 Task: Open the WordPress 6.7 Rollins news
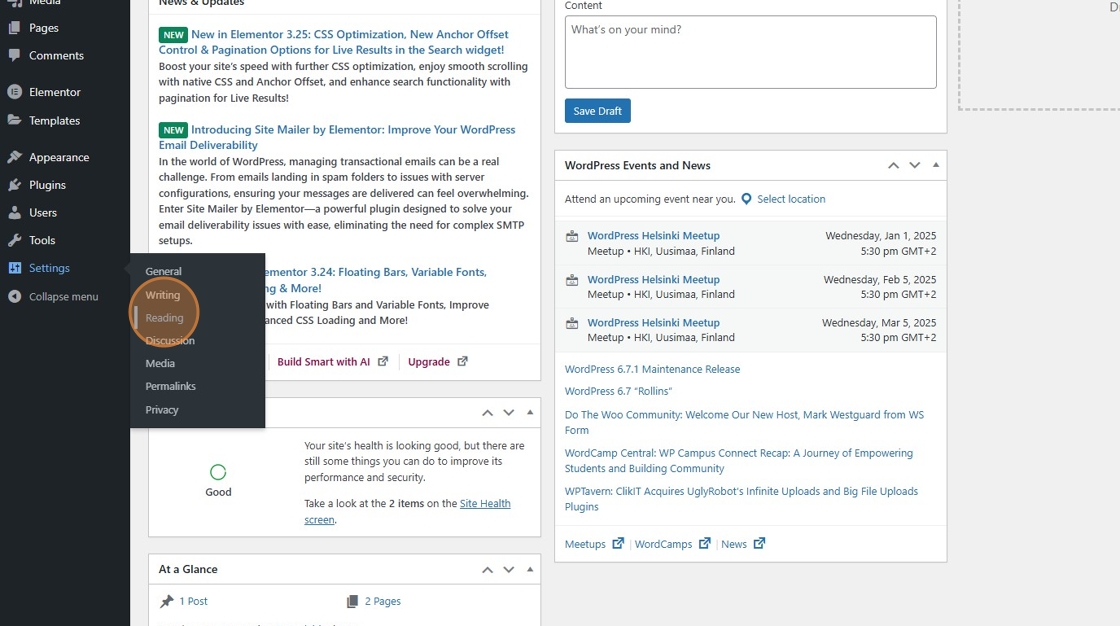pyautogui.click(x=619, y=392)
